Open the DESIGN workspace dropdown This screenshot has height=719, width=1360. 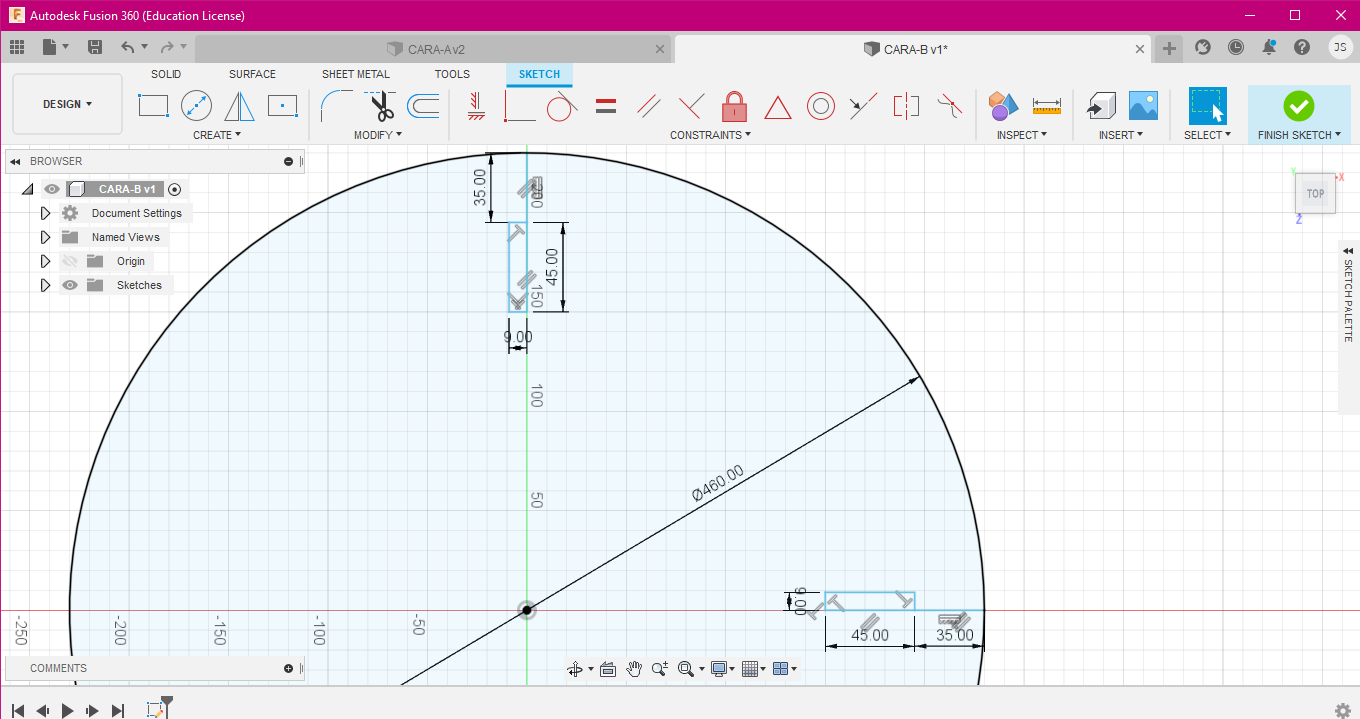(x=67, y=104)
